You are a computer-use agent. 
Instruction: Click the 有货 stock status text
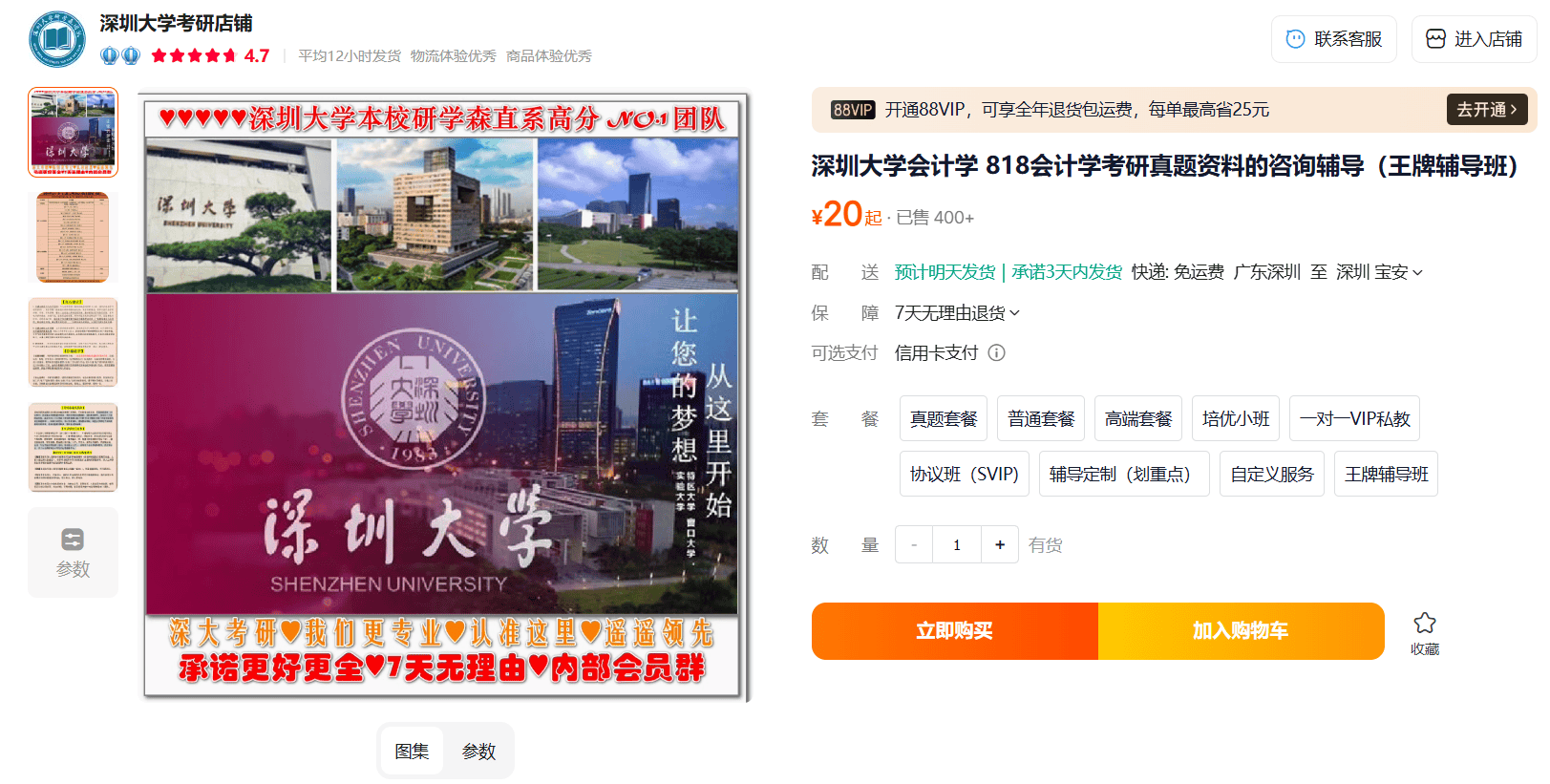(x=1046, y=545)
